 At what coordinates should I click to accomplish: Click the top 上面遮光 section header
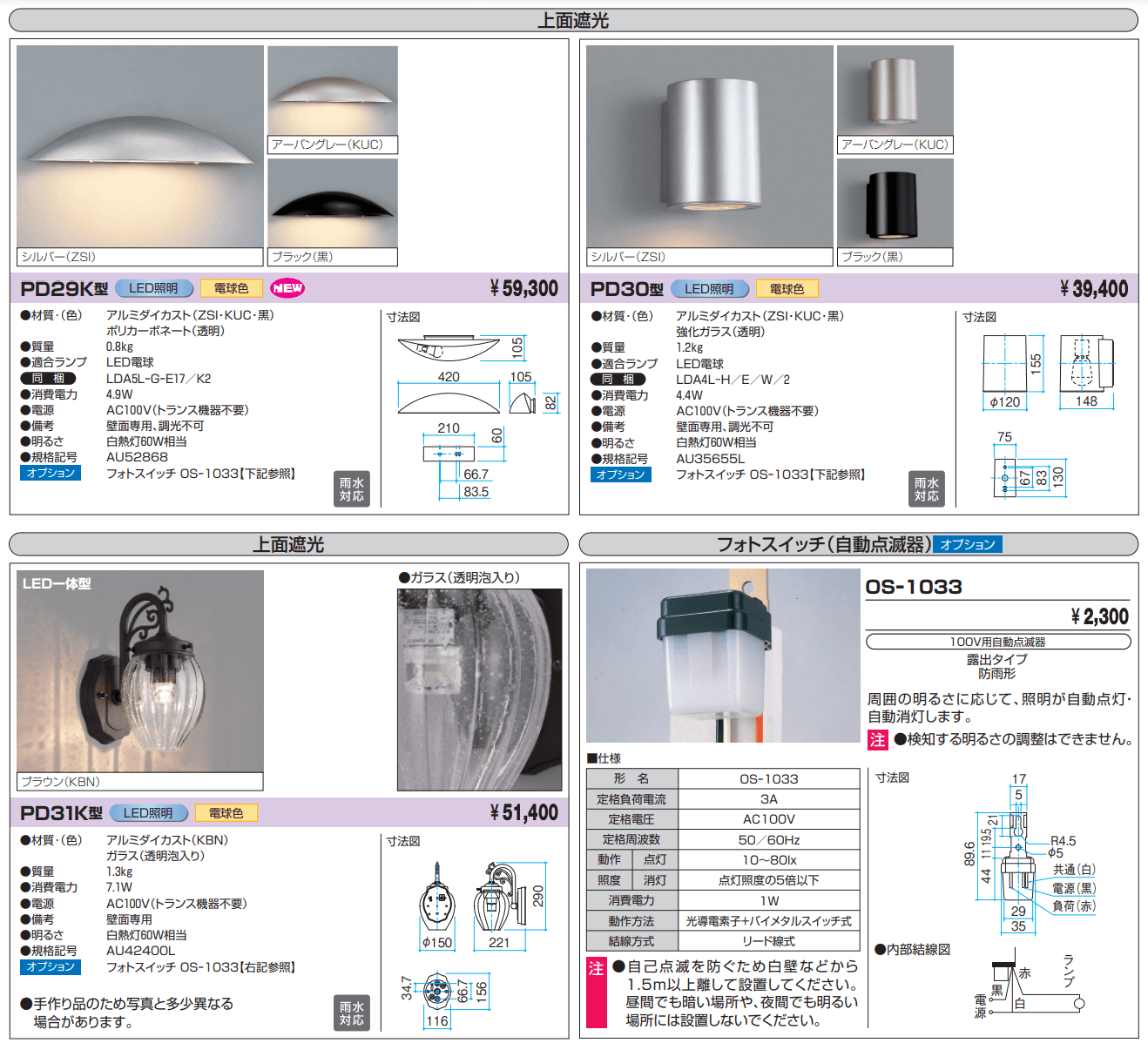(x=573, y=20)
